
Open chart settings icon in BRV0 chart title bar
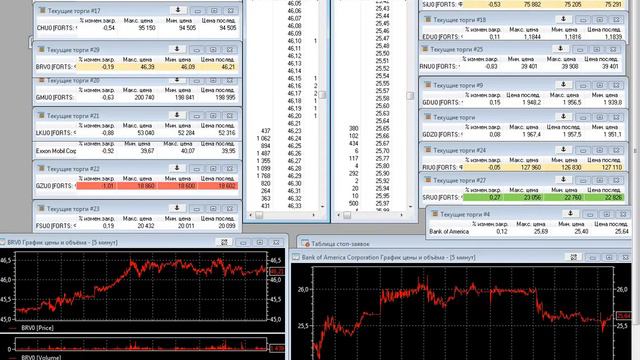(224, 242)
